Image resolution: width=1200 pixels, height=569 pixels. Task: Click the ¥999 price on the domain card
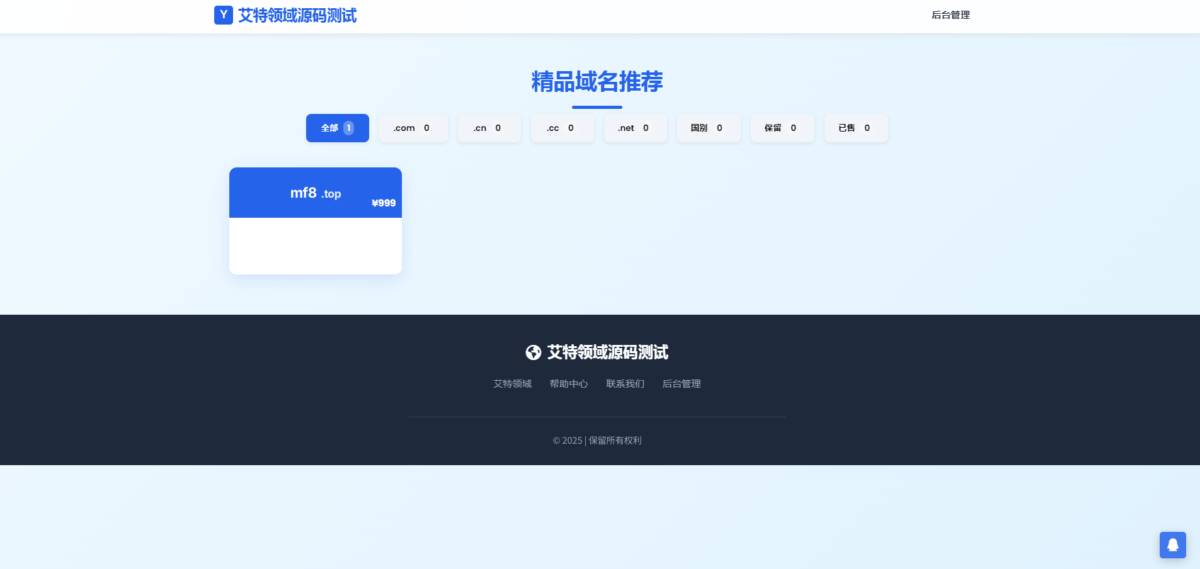[383, 203]
